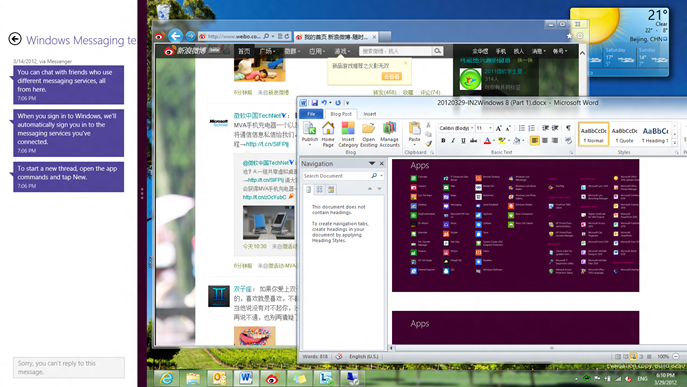Screen dimensions: 687x387
Task: Open Manage Accounts in Blog group
Action: (x=389, y=134)
